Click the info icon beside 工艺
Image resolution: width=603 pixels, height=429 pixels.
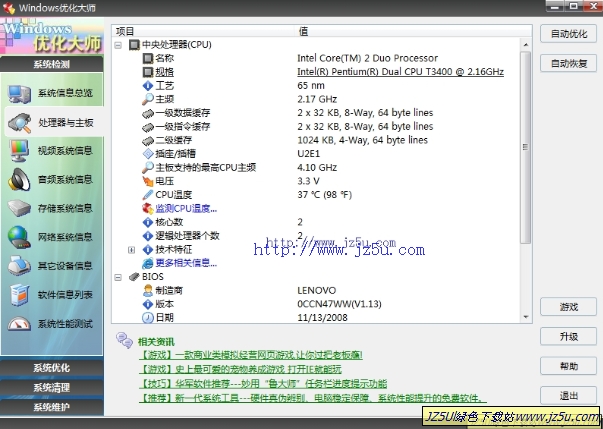(x=148, y=86)
